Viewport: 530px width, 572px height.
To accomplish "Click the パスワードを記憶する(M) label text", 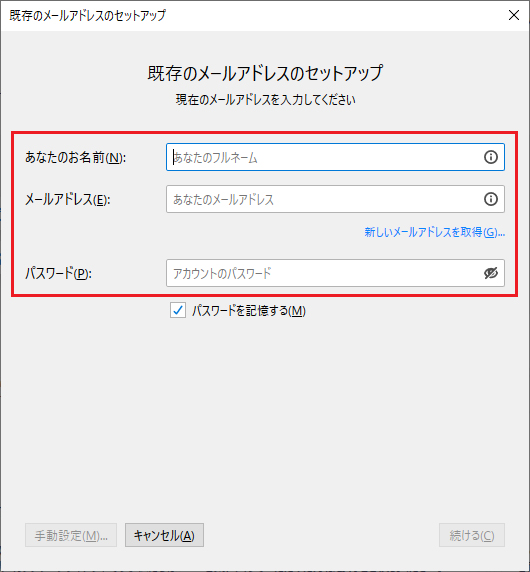I will pyautogui.click(x=249, y=311).
